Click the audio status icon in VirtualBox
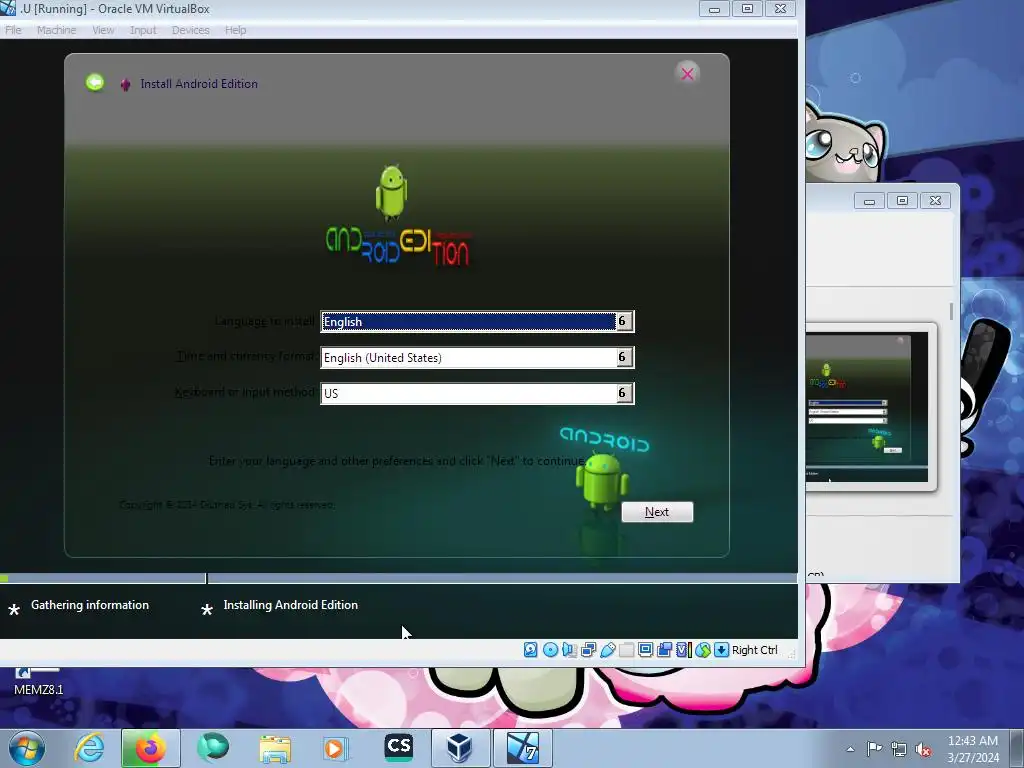The image size is (1024, 768). point(569,650)
